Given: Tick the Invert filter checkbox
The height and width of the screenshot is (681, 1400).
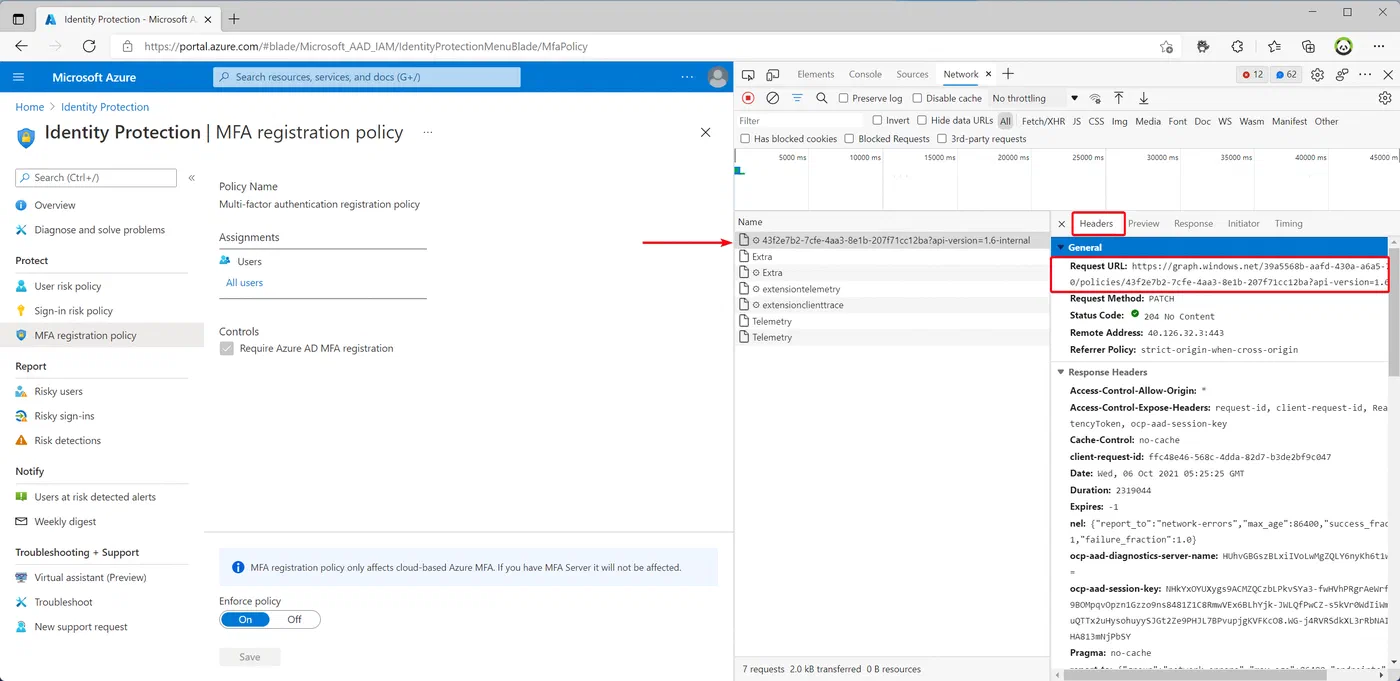Looking at the screenshot, I should pyautogui.click(x=878, y=120).
